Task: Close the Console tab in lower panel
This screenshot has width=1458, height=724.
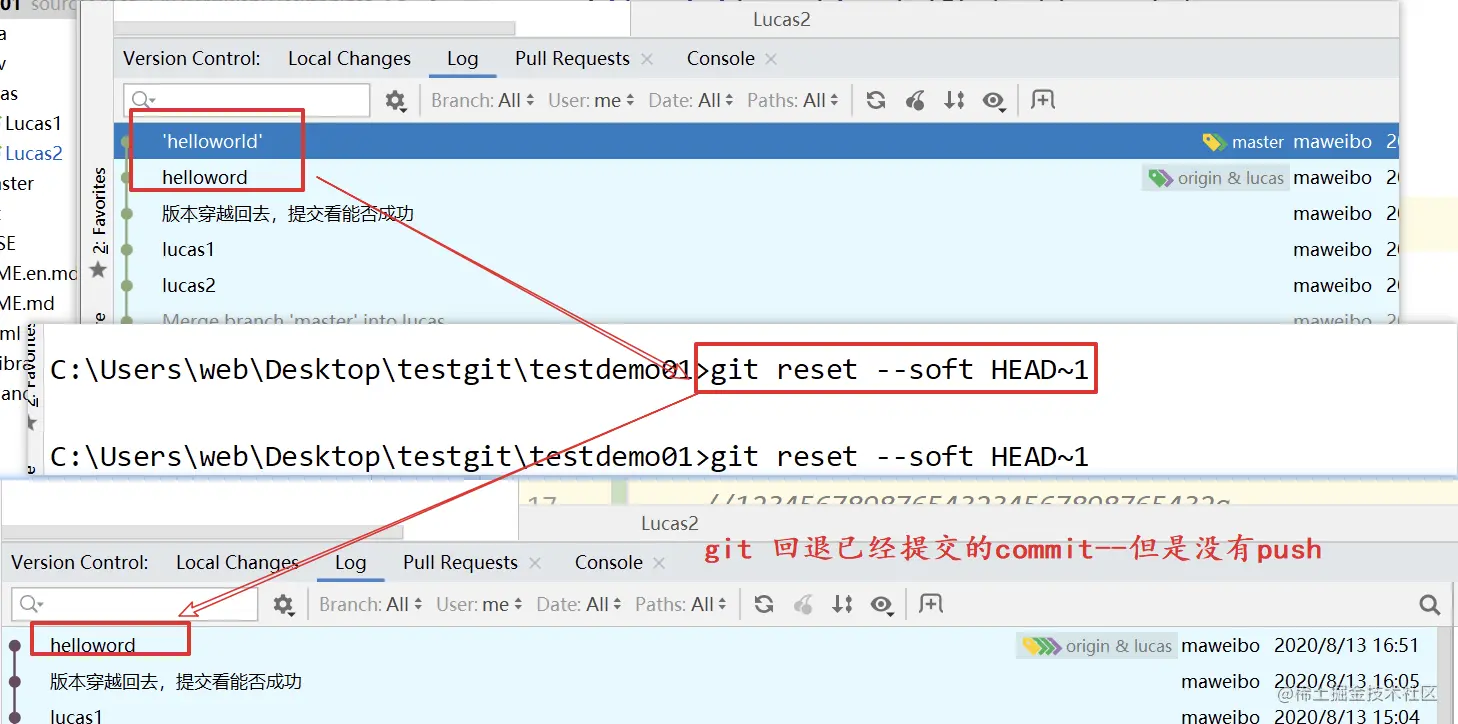Action: click(659, 563)
